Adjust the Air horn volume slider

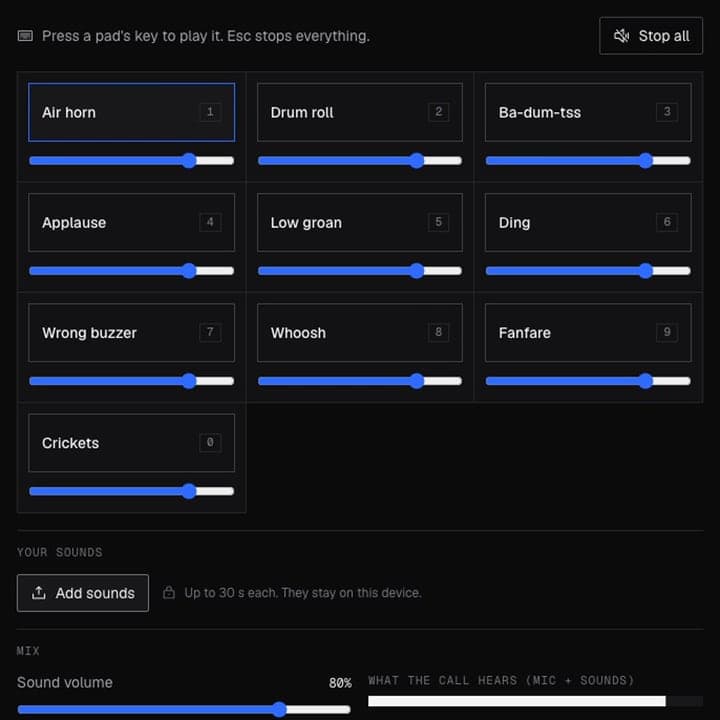click(x=131, y=160)
